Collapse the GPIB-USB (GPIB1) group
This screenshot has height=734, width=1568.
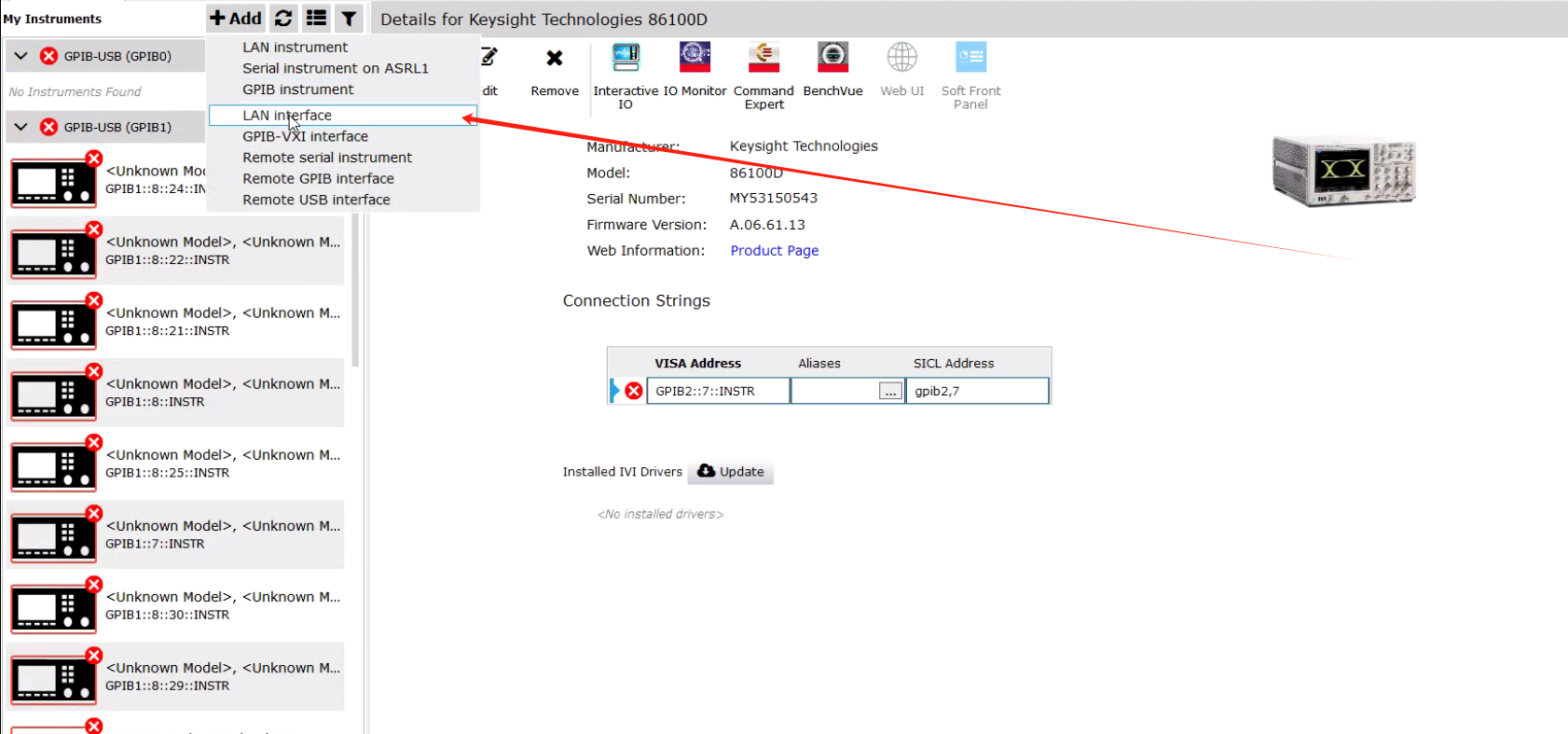point(21,127)
